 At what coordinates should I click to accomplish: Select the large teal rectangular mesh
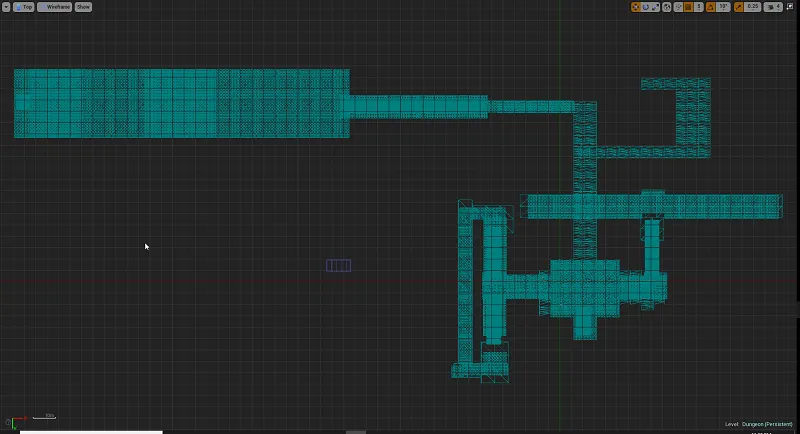[182, 104]
